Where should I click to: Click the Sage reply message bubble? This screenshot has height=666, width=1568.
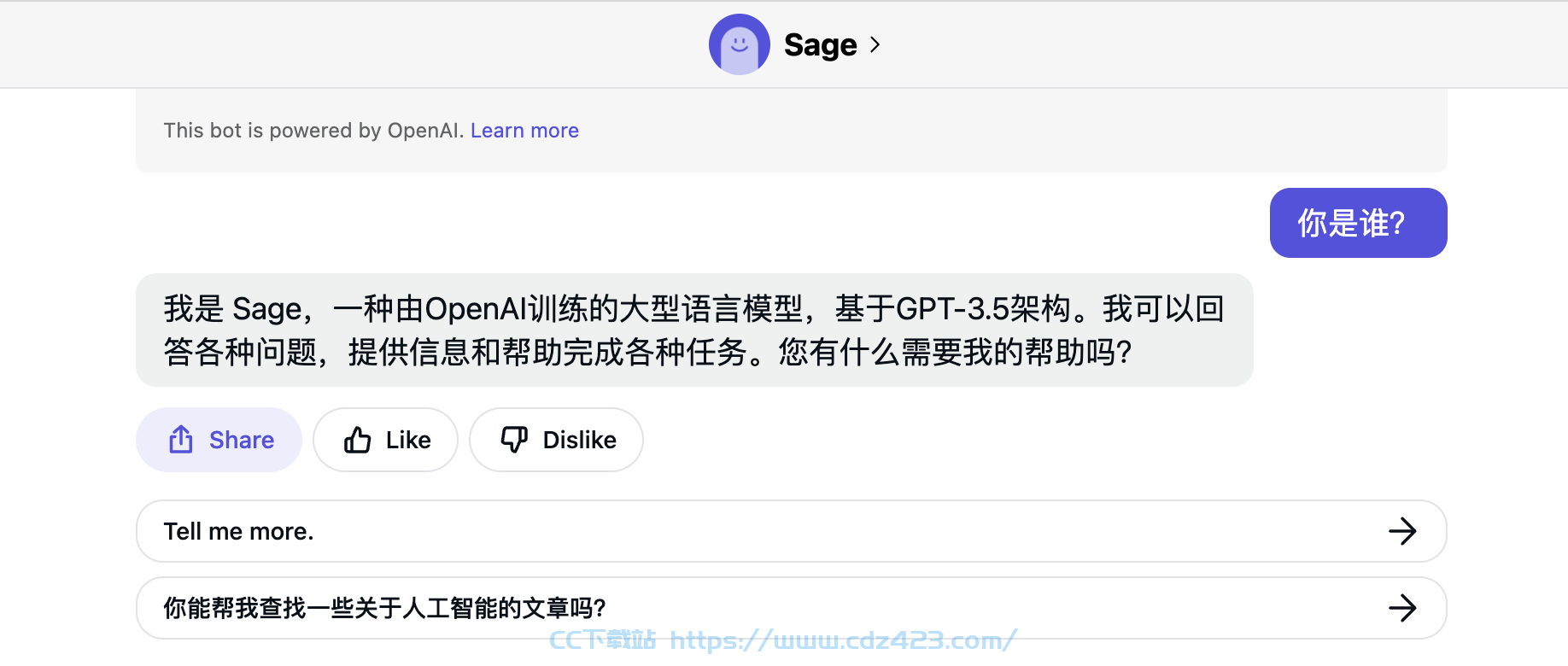tap(694, 330)
